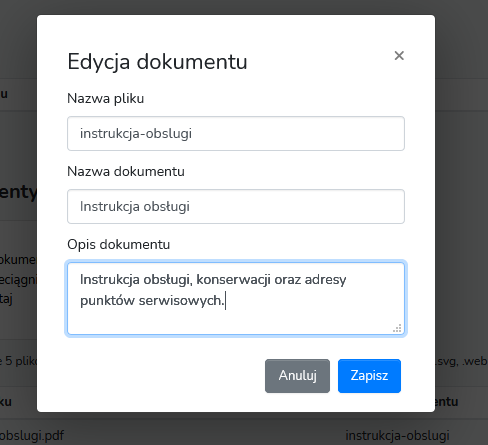This screenshot has width=488, height=445.
Task: Click dimmed "obslugi.pdf" file name behind dialog
Action: [x=32, y=435]
